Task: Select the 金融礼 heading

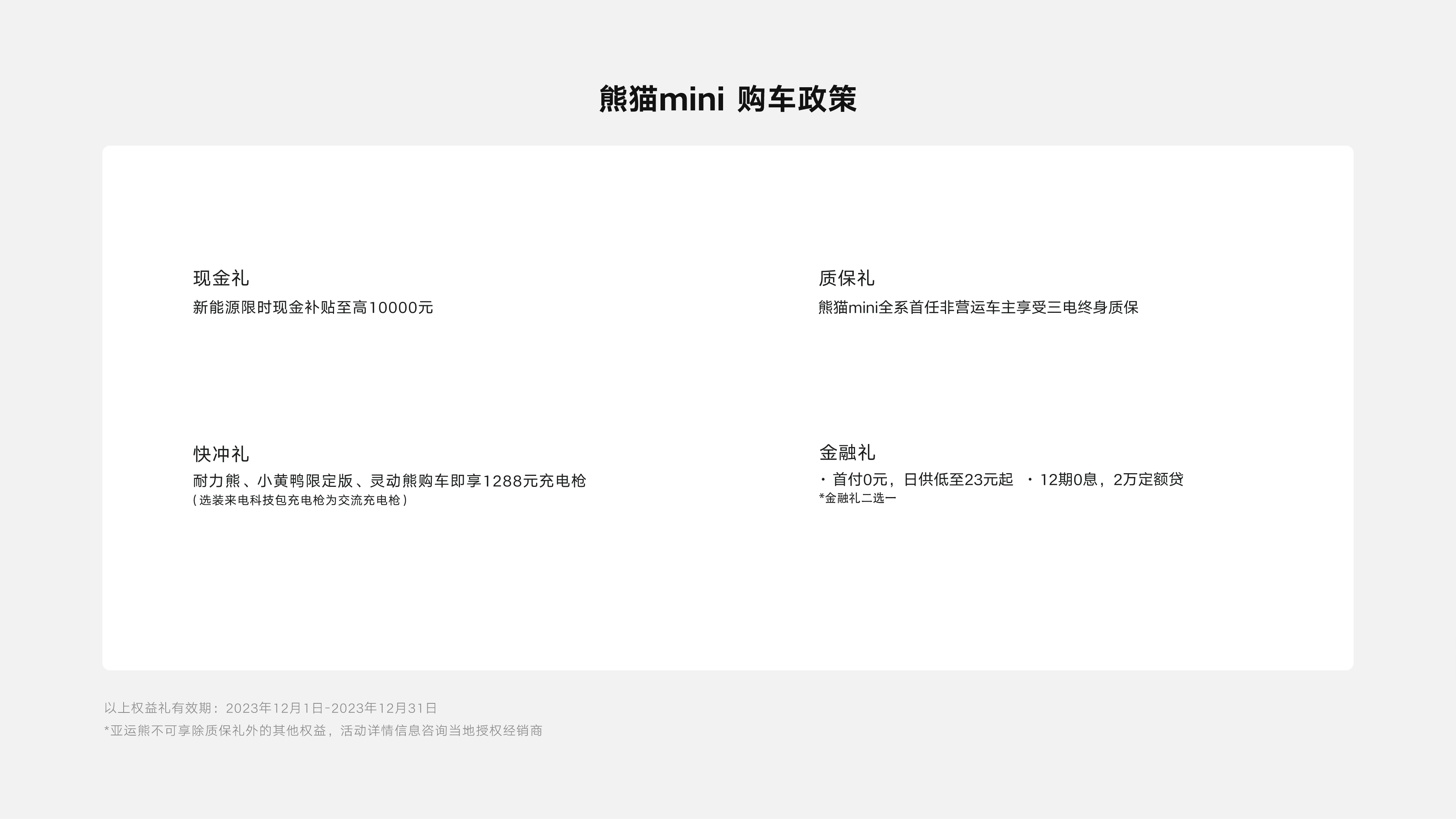Action: tap(847, 452)
